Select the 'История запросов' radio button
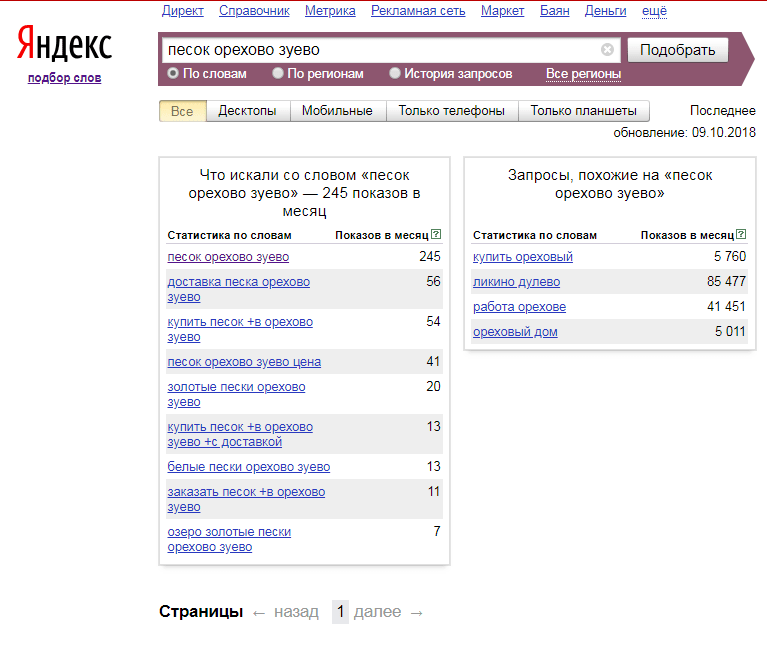The width and height of the screenshot is (767, 655). coord(394,73)
